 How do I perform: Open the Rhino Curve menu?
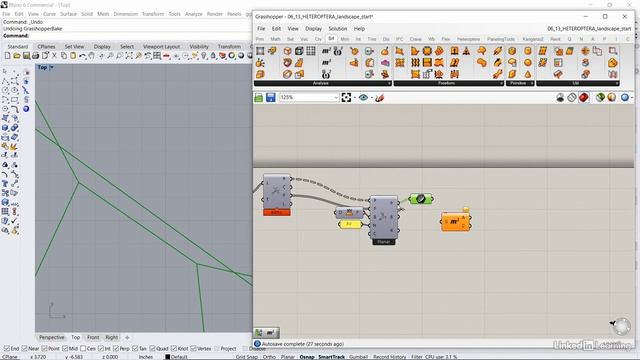(49, 14)
